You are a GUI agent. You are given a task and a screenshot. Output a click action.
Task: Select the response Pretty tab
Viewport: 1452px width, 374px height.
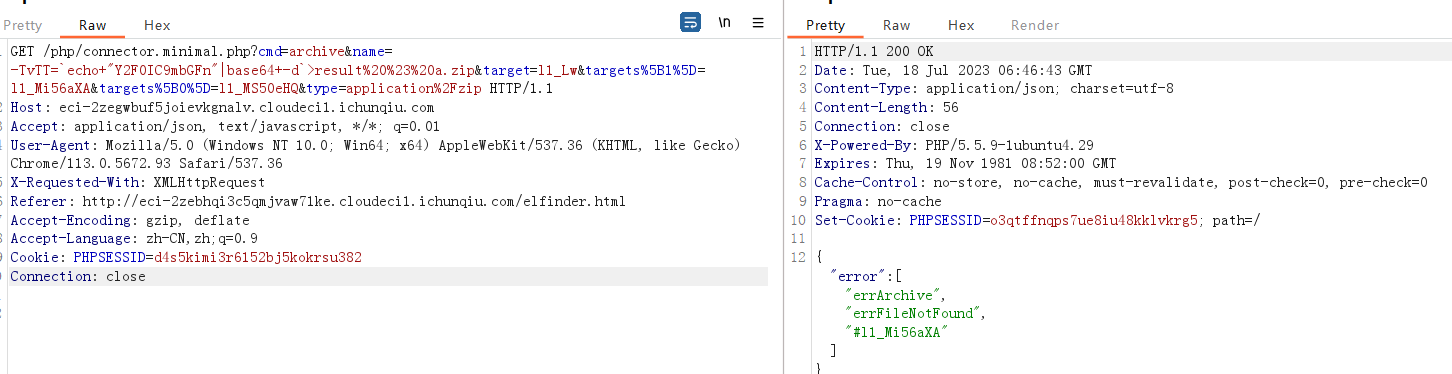pyautogui.click(x=825, y=25)
